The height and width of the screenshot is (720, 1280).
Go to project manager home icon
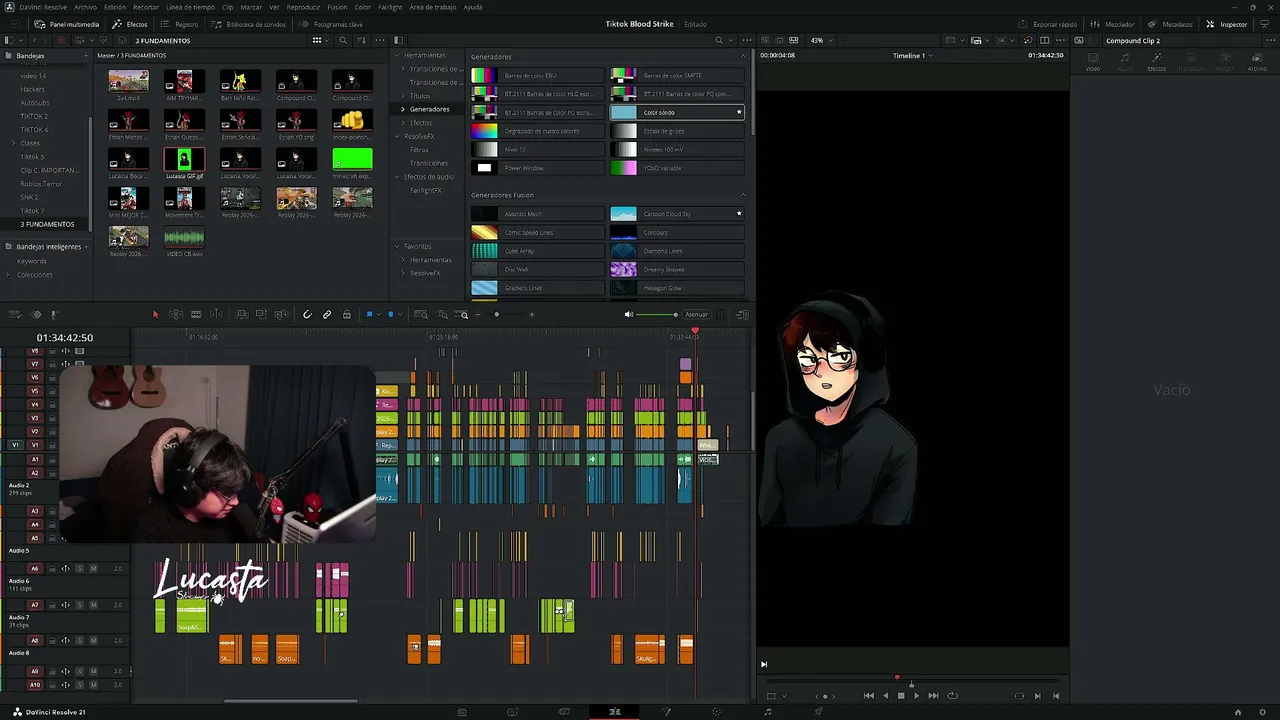[1238, 712]
